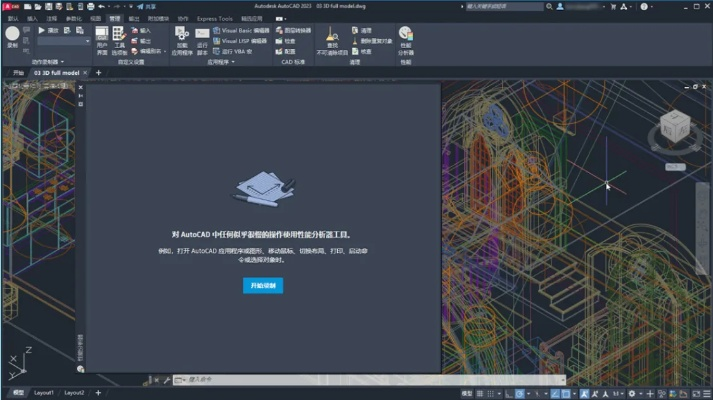Click the keyword search input field
Screen dimensions: 713x400
[504, 6]
